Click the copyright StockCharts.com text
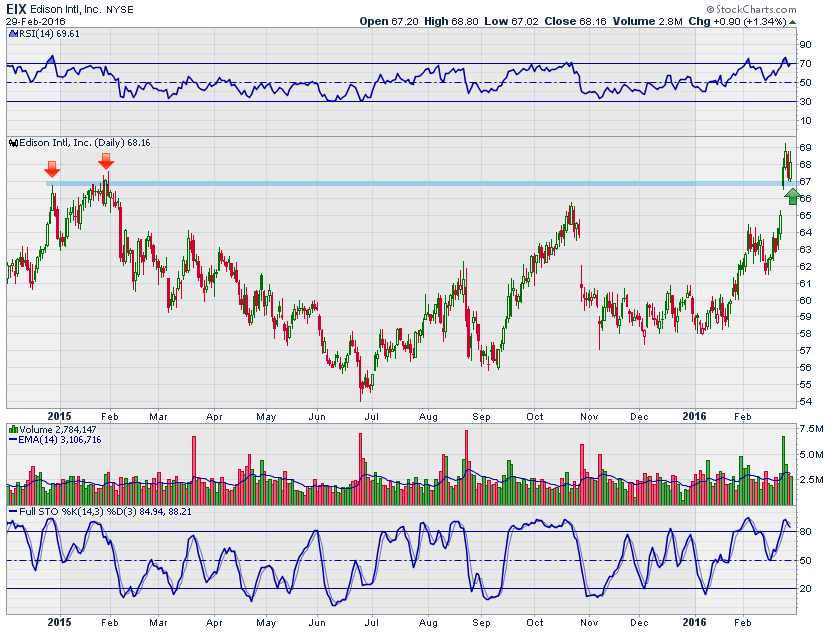 click(x=751, y=9)
